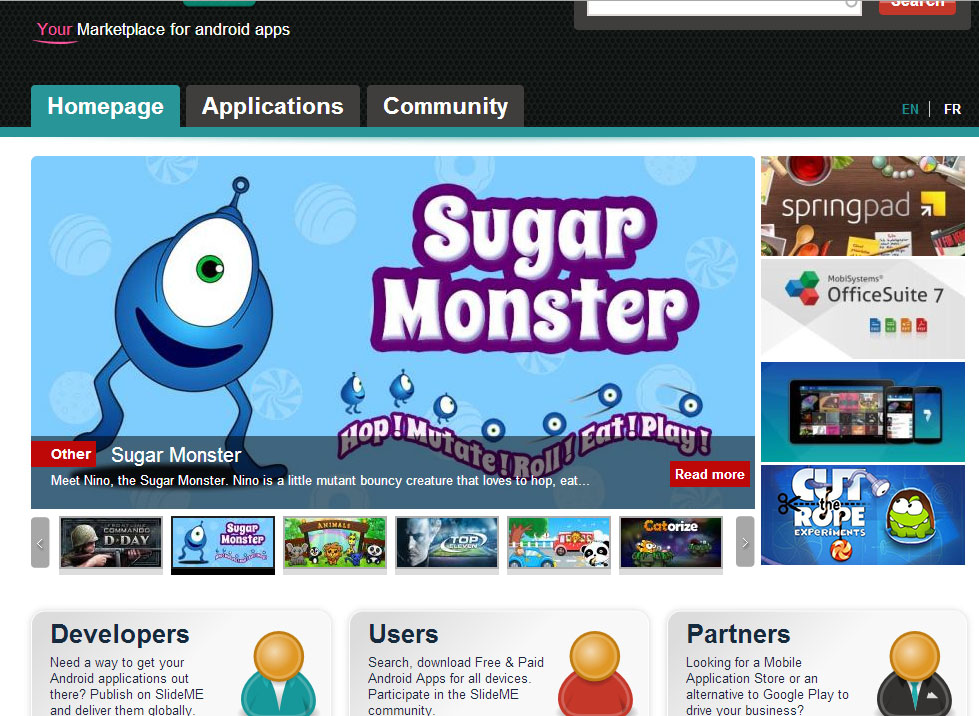Image resolution: width=979 pixels, height=716 pixels.
Task: Choose the Top Eleven thumbnail
Action: [447, 543]
